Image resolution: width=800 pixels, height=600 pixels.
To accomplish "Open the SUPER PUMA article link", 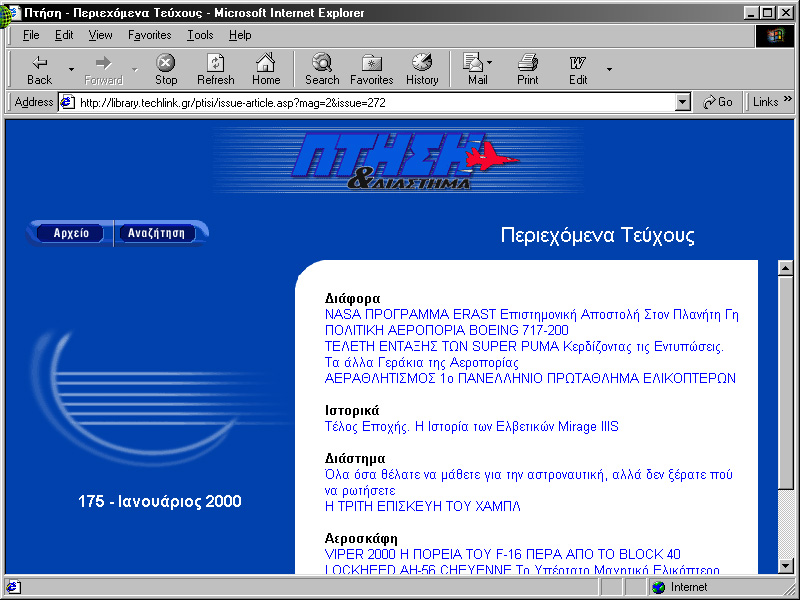I will 524,346.
